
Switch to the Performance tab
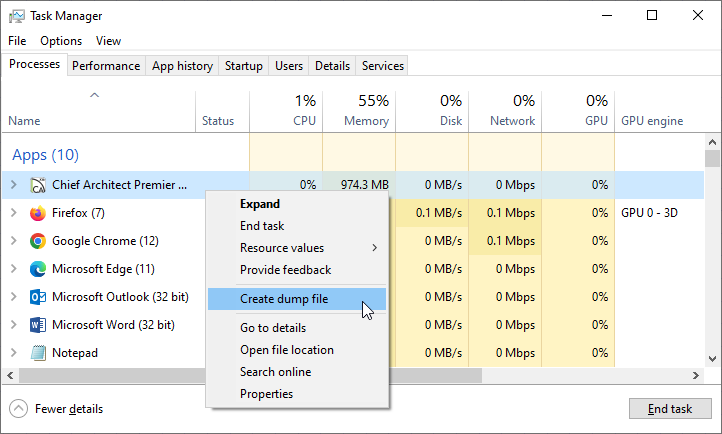[x=106, y=66]
